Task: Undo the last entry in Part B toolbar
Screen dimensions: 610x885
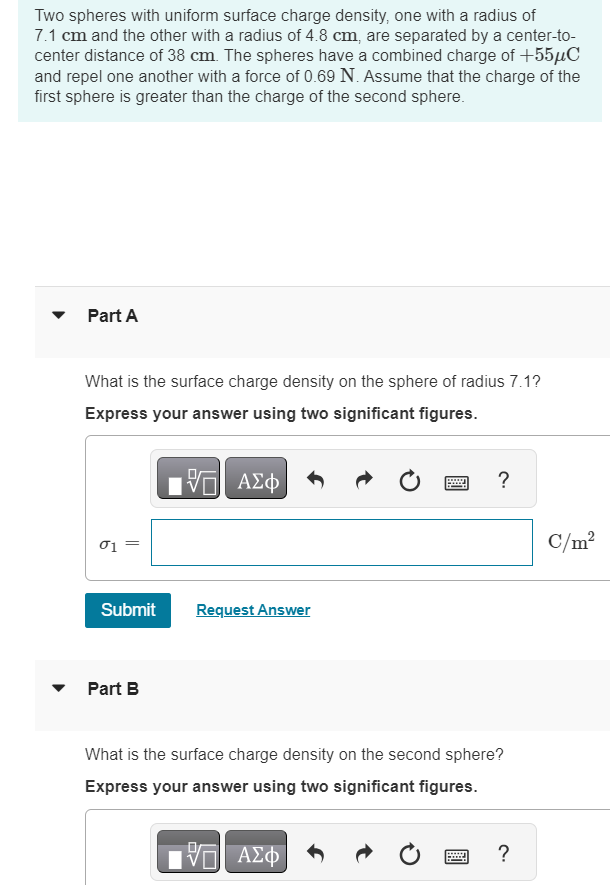Action: point(316,853)
